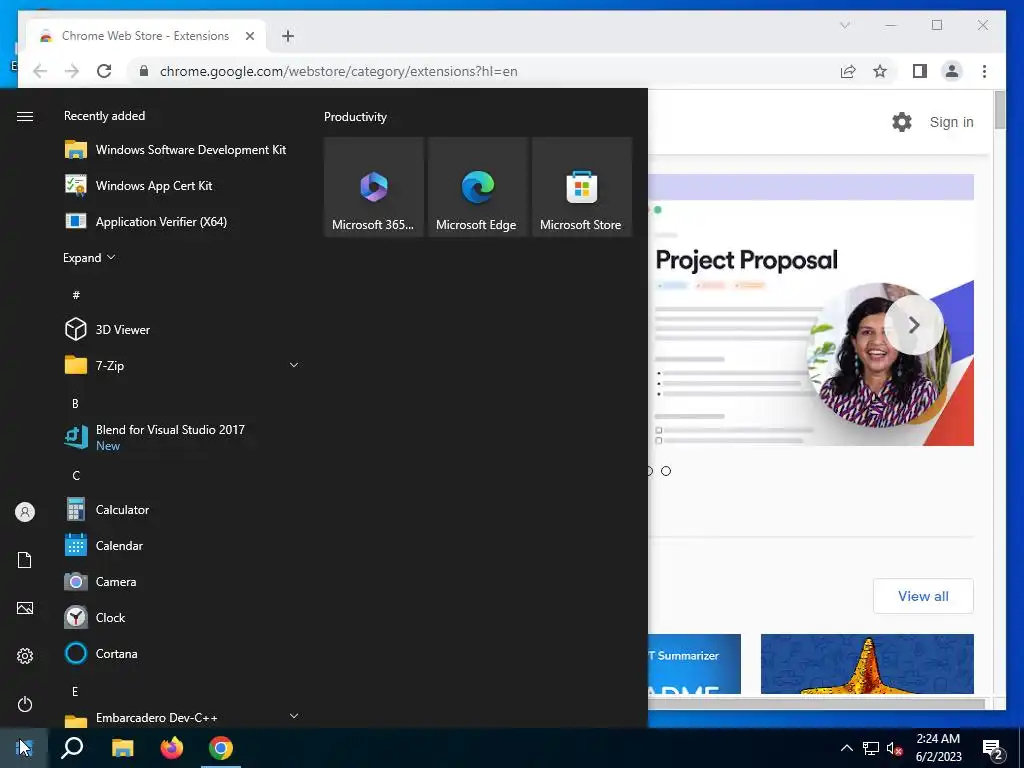The height and width of the screenshot is (768, 1024).
Task: Advance carousel with next arrow
Action: 914,325
